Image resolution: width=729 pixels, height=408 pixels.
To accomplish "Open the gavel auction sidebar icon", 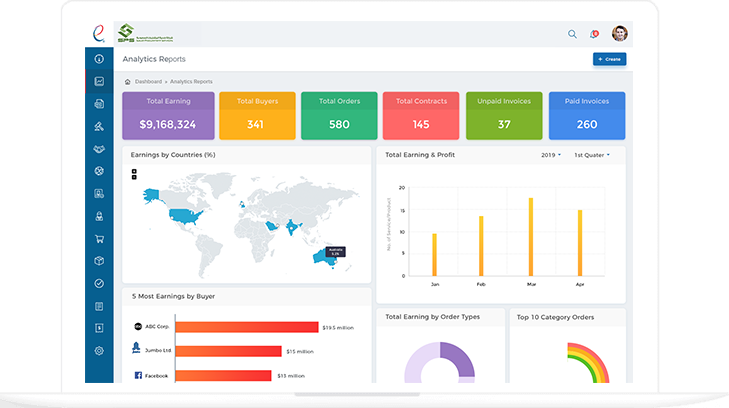I will click(x=100, y=126).
